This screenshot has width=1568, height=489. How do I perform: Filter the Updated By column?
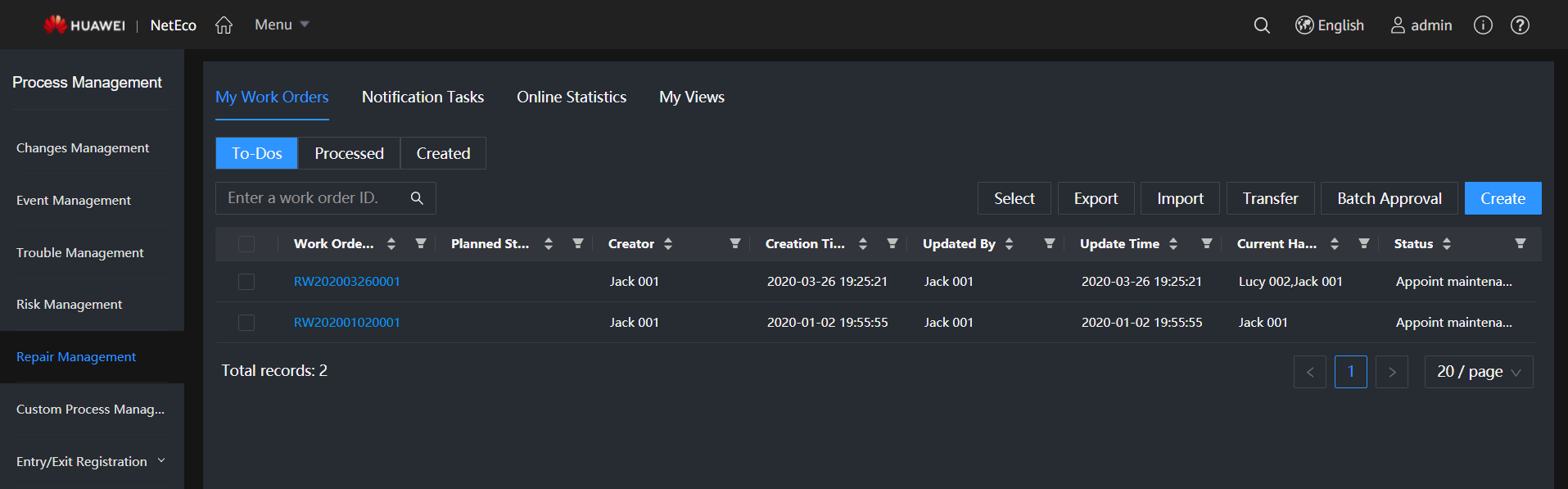point(1049,244)
